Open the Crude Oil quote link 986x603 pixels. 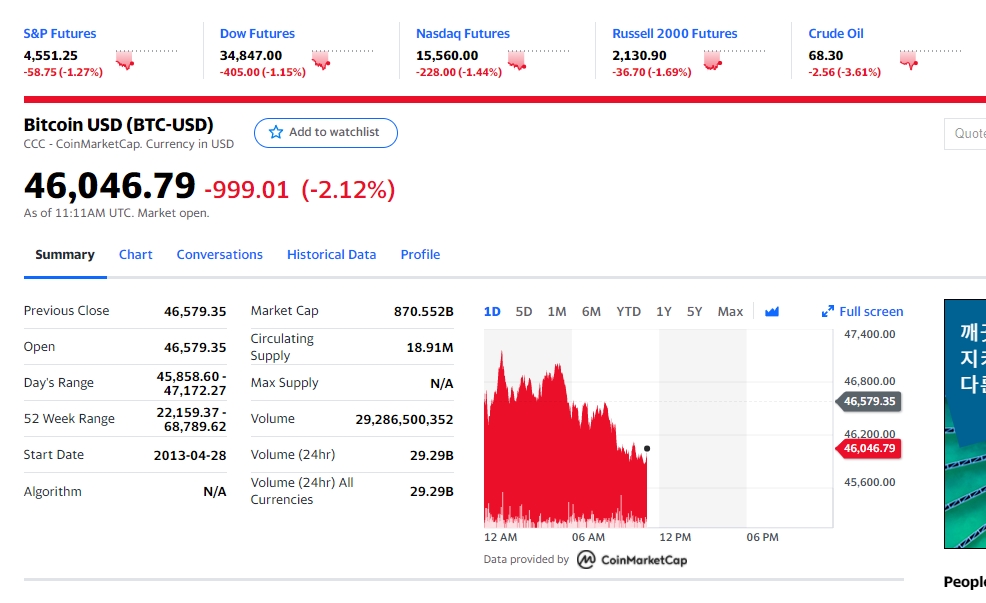click(836, 33)
